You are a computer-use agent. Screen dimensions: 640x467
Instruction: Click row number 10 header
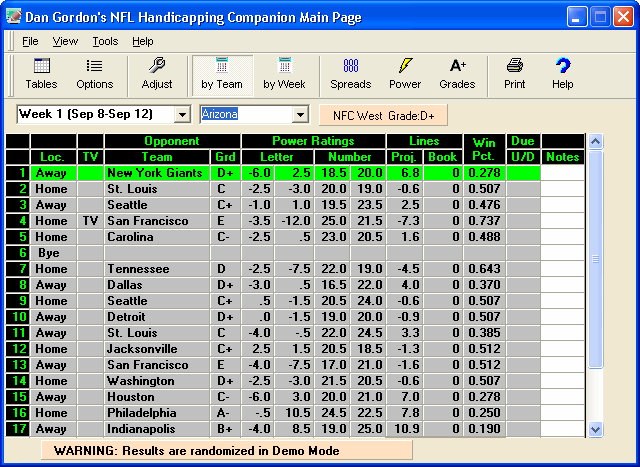[x=18, y=317]
